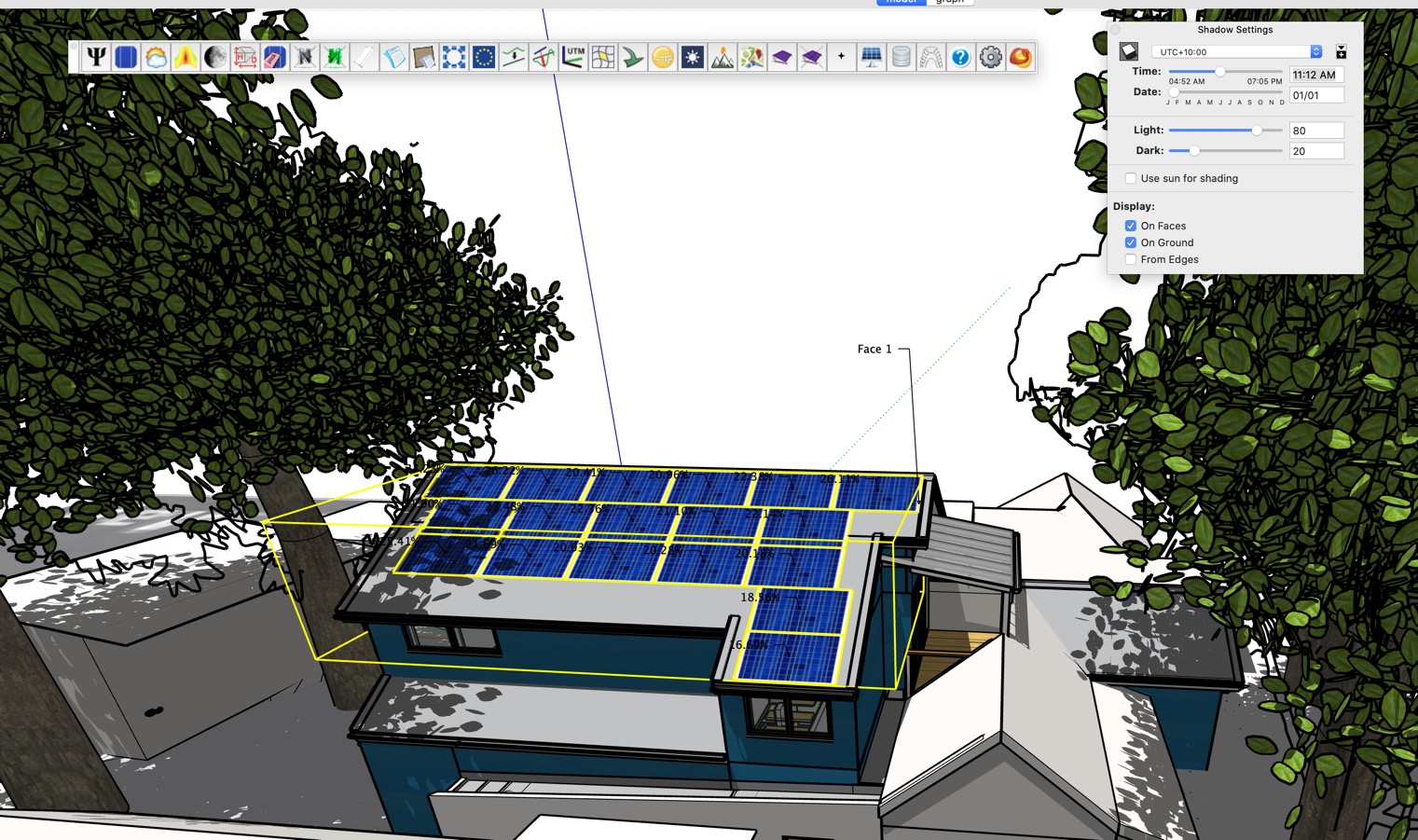Click the grey arch diagram icon

pos(931,58)
